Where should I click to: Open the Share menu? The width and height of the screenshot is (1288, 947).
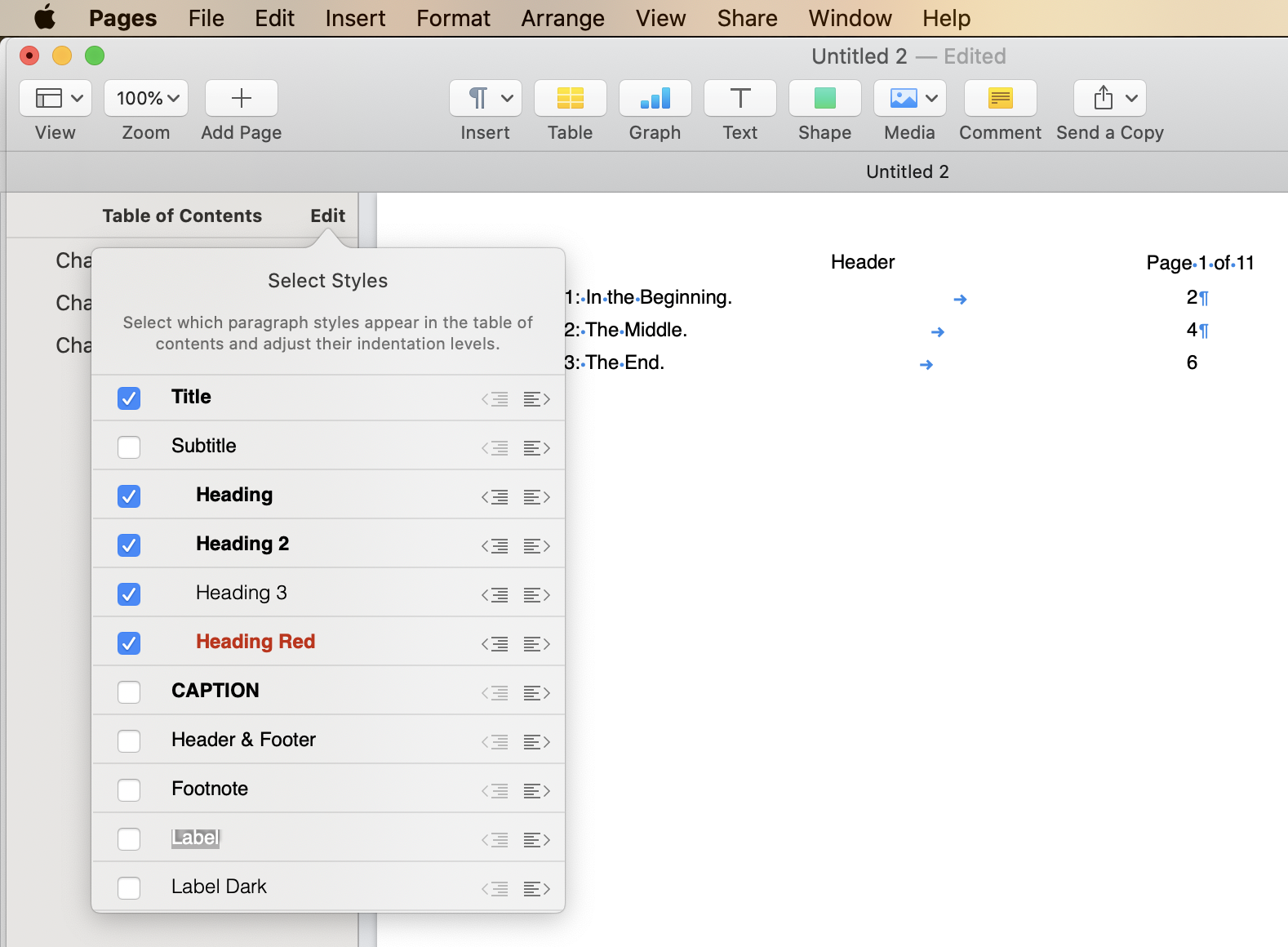click(748, 18)
